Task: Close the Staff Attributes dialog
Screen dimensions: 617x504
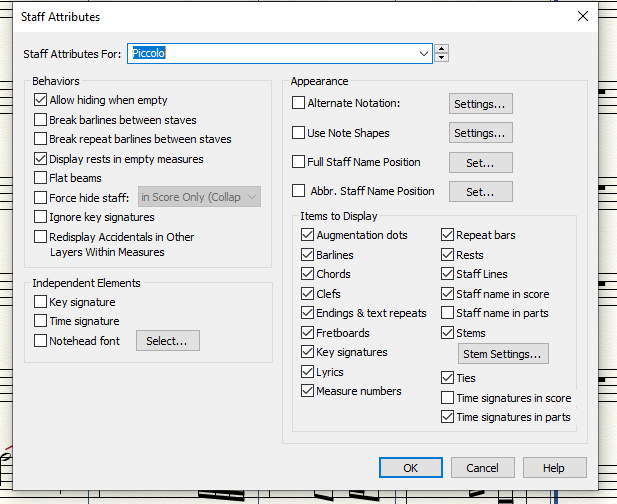Action: click(x=583, y=16)
